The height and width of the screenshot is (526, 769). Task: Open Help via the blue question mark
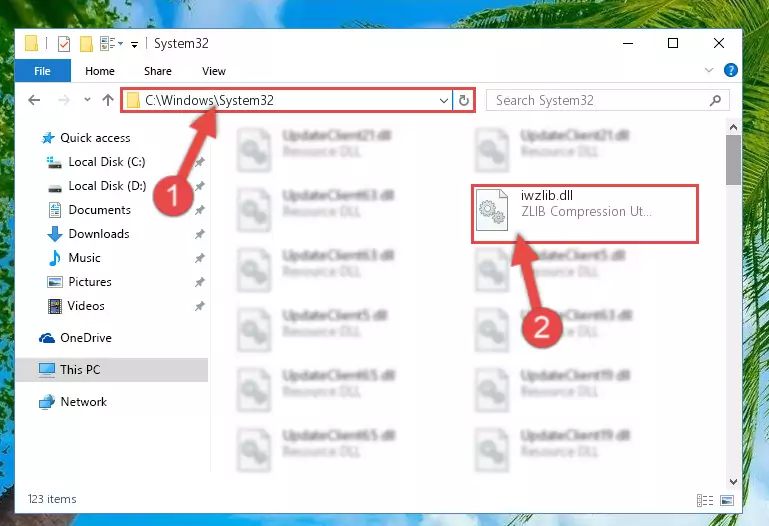pos(730,70)
